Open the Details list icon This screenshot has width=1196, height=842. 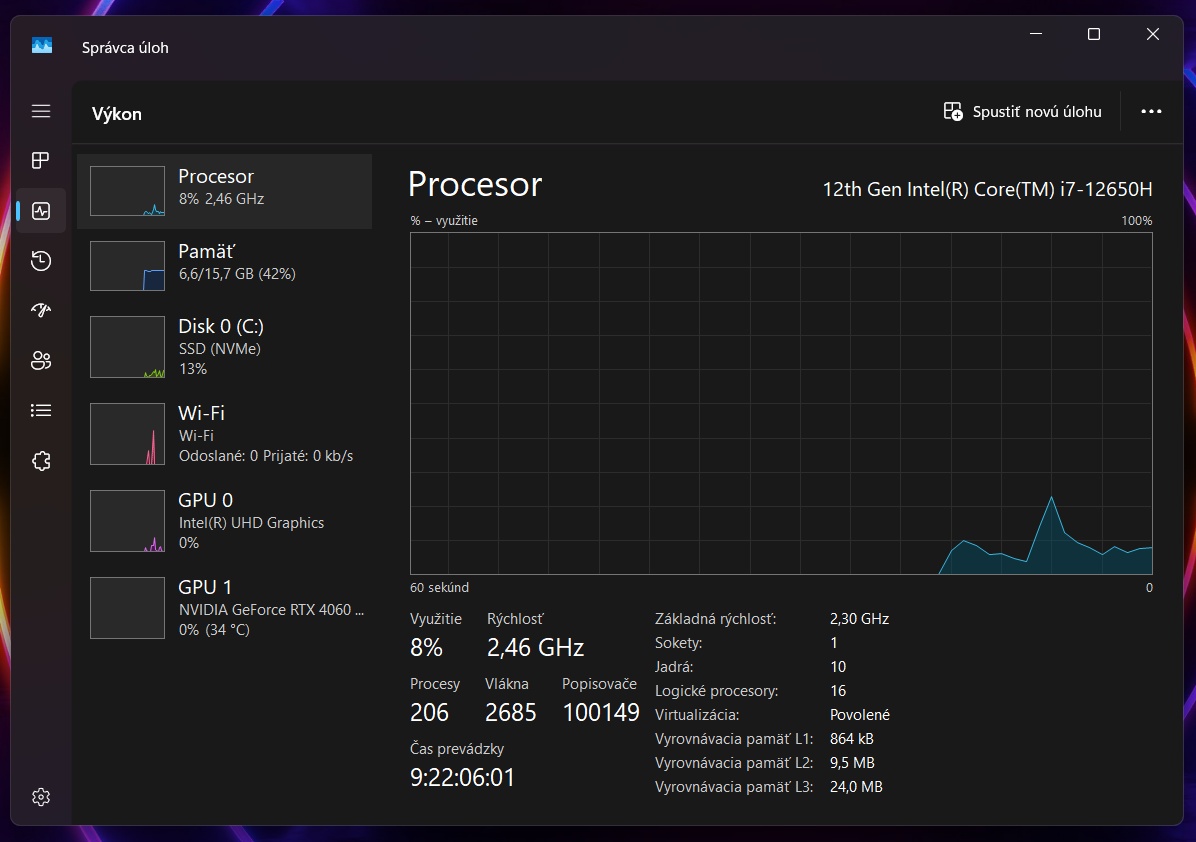pos(41,410)
